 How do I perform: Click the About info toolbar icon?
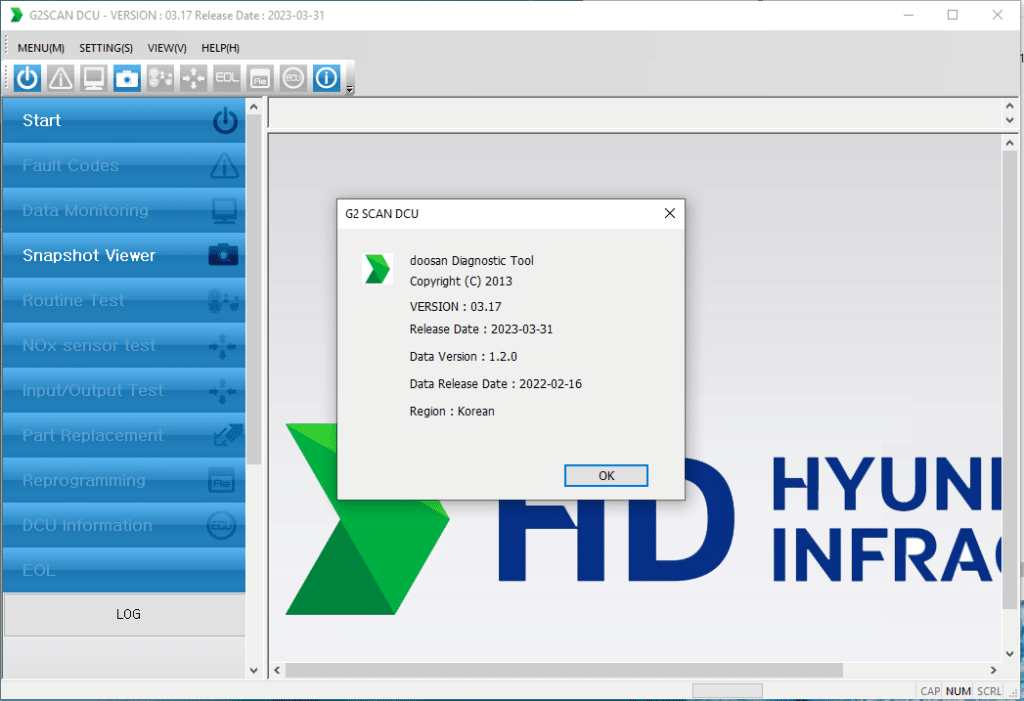click(x=327, y=78)
